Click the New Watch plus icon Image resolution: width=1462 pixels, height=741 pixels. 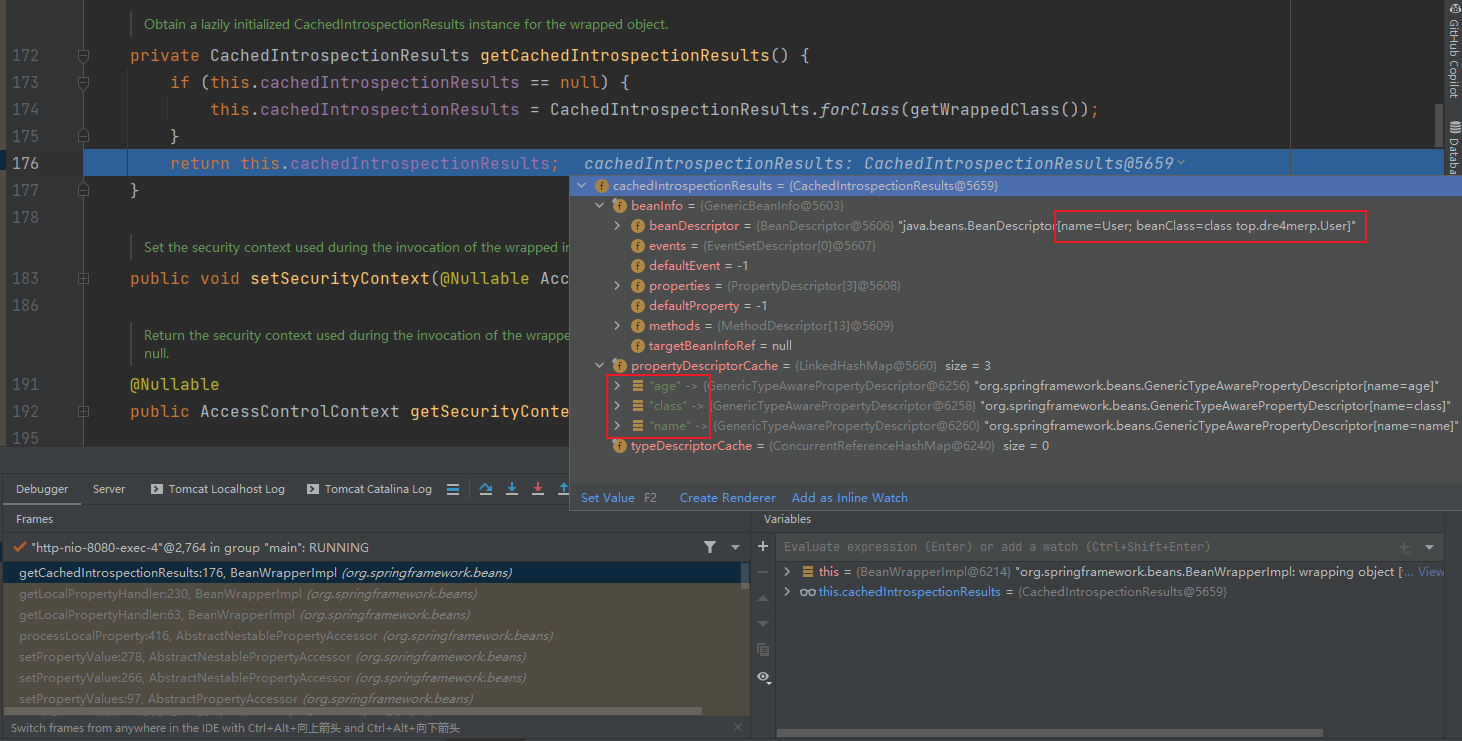pyautogui.click(x=763, y=546)
